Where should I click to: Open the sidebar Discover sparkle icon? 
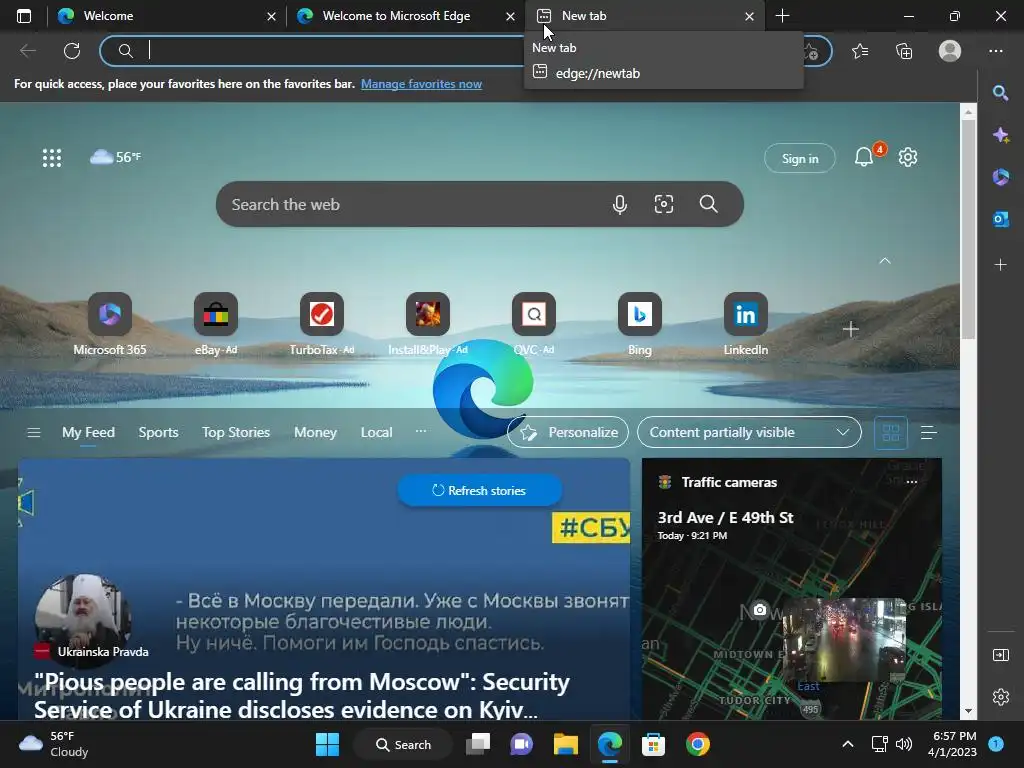[1000, 135]
